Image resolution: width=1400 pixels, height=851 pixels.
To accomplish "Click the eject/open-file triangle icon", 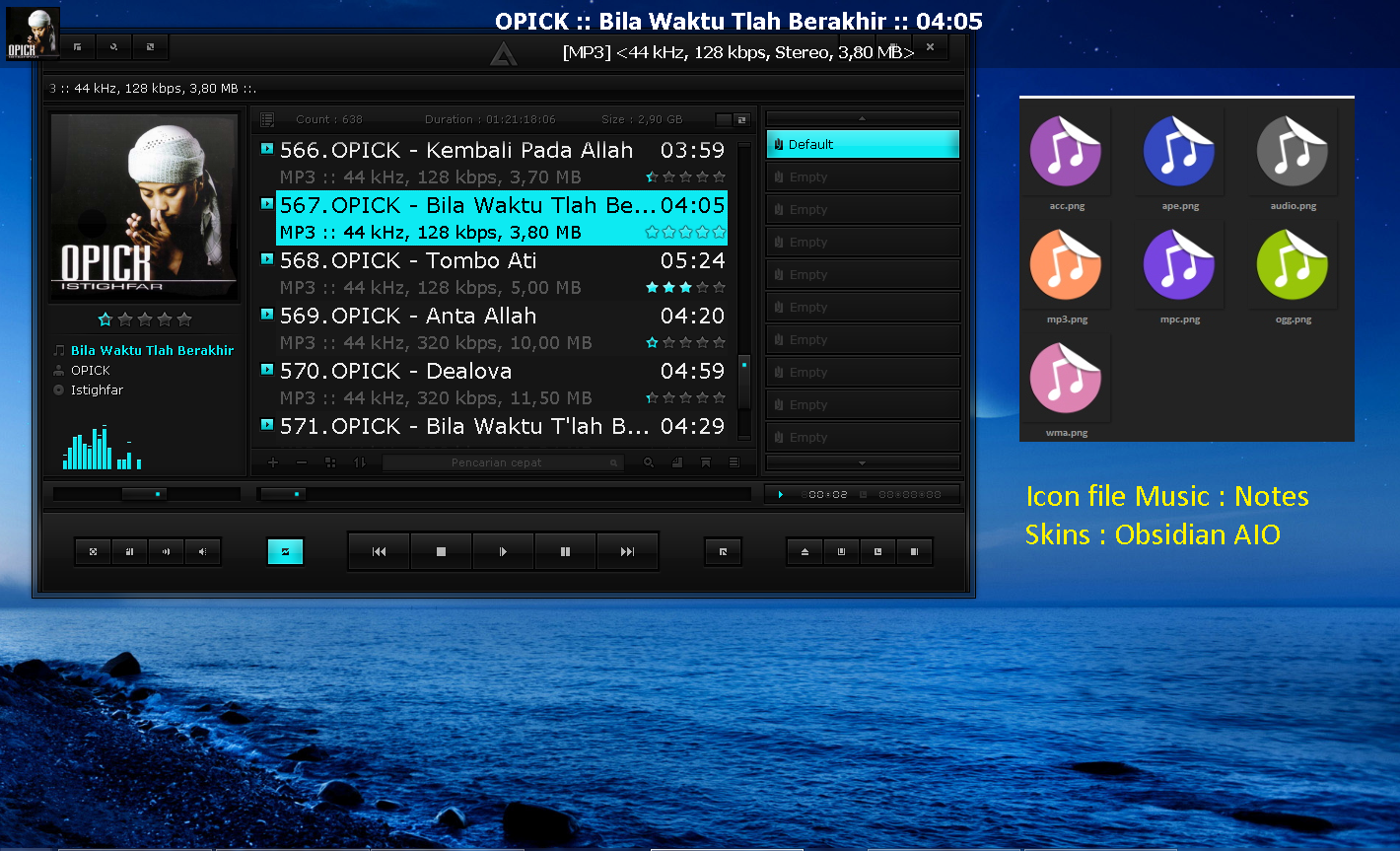I will coord(805,551).
